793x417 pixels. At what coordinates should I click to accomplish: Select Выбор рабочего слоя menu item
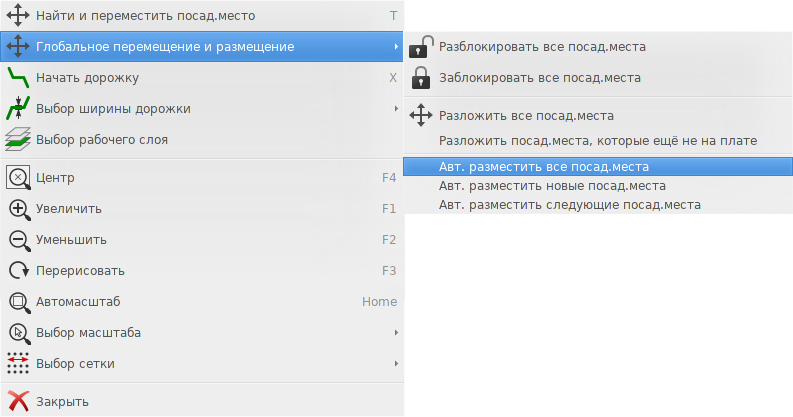[202, 140]
